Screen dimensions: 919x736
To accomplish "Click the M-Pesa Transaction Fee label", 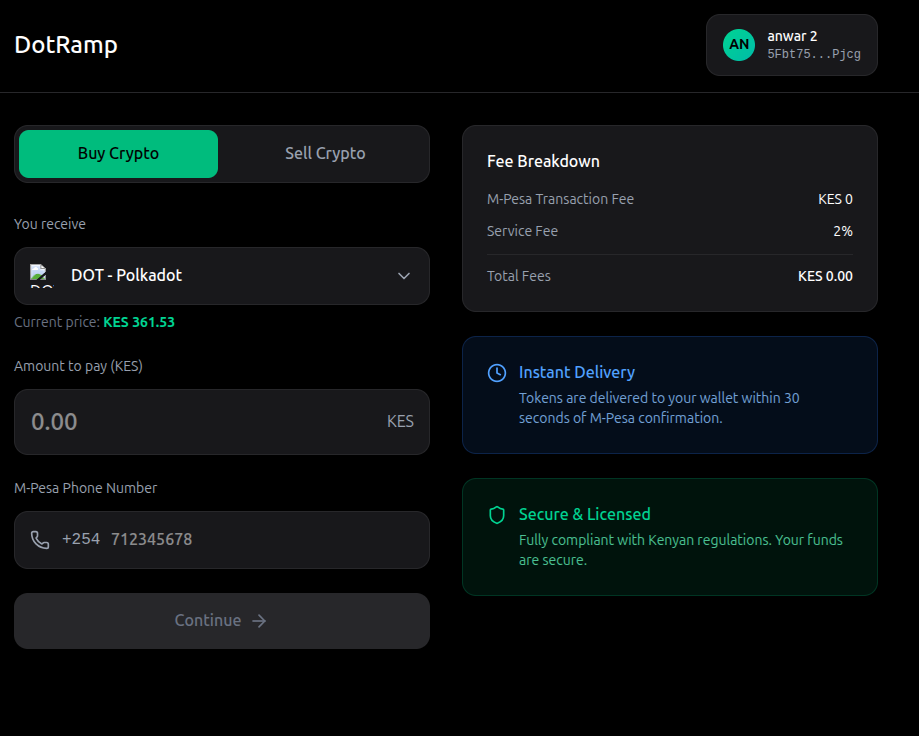I will point(560,199).
